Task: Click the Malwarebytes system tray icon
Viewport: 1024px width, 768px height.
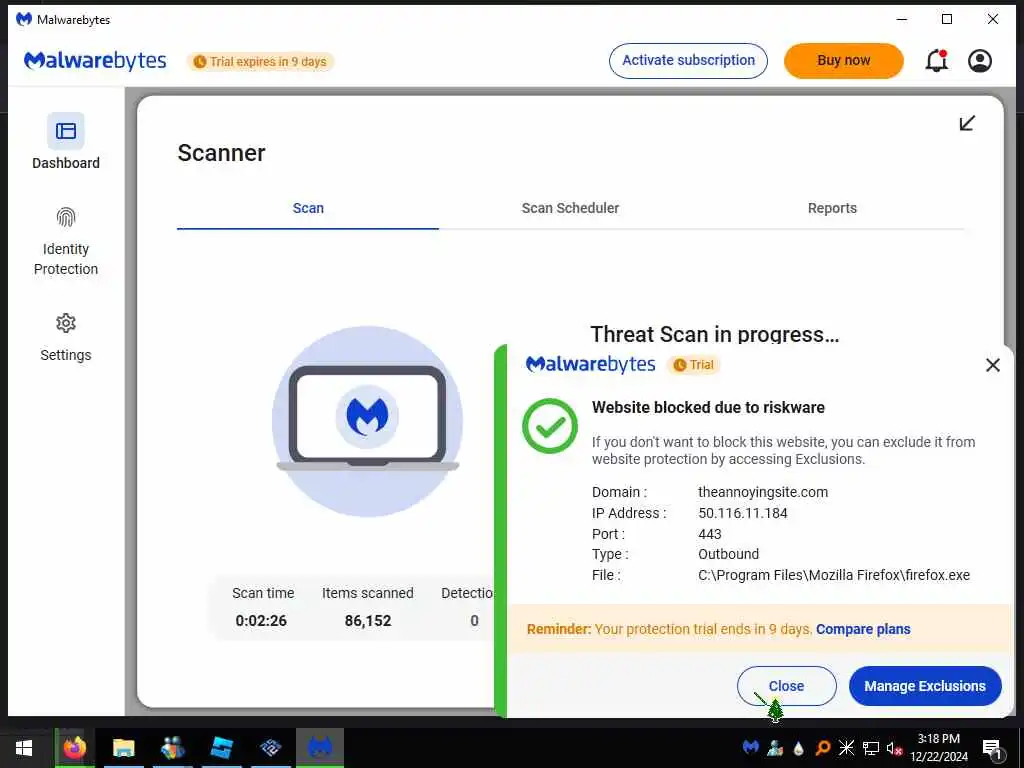Action: click(x=750, y=747)
